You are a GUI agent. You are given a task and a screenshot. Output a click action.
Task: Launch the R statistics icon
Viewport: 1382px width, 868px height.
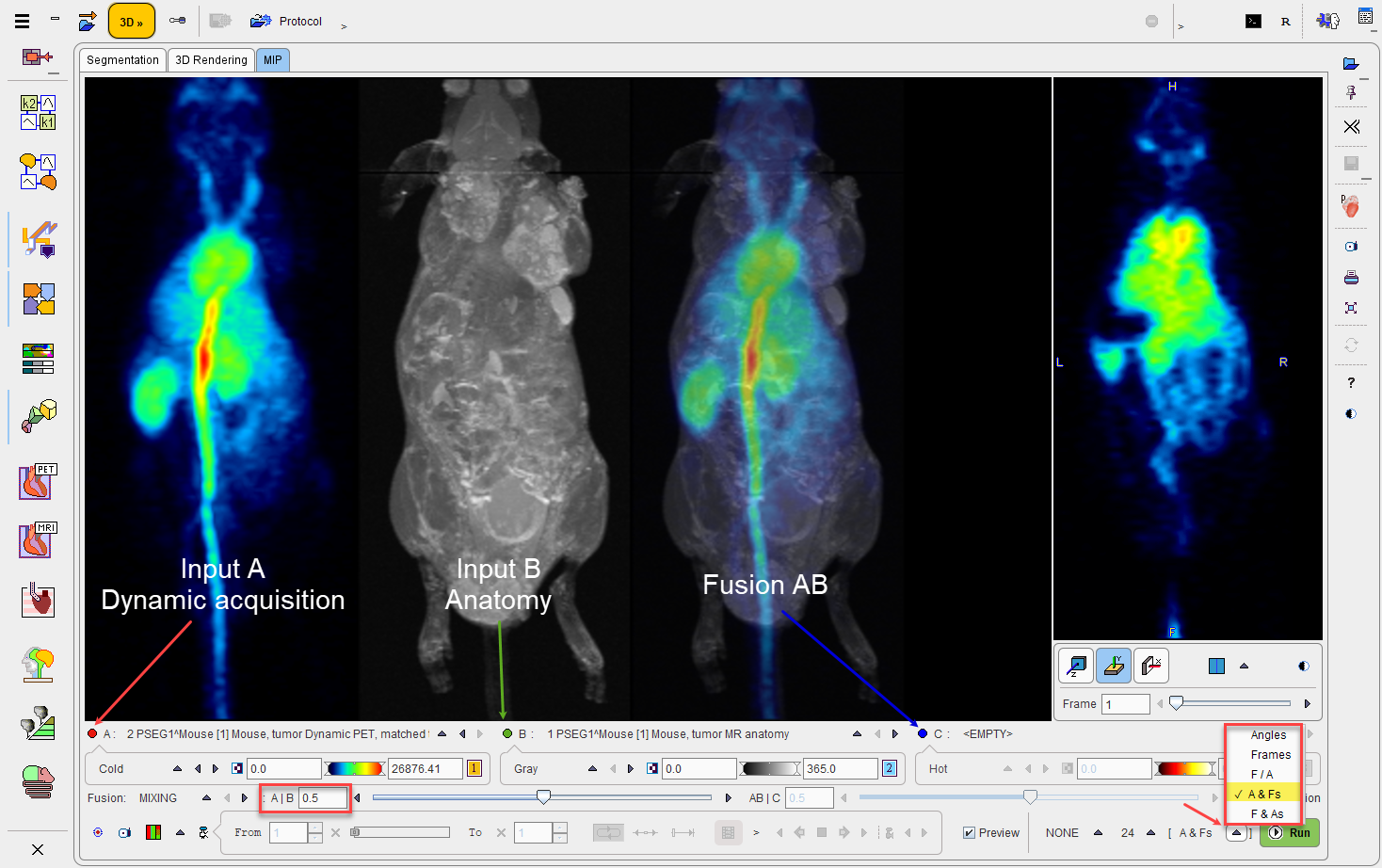[x=1286, y=21]
